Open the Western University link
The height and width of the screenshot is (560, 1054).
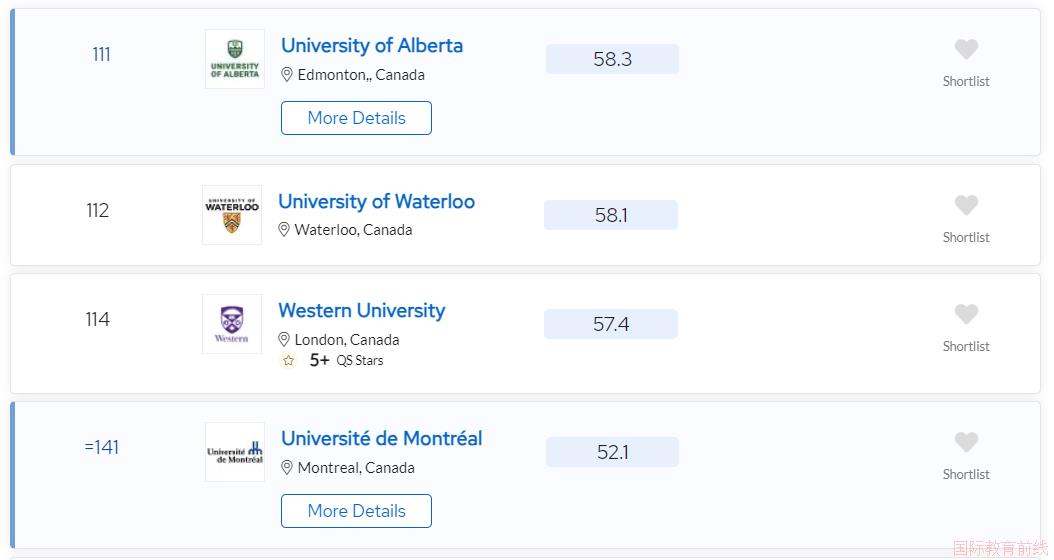coord(362,311)
